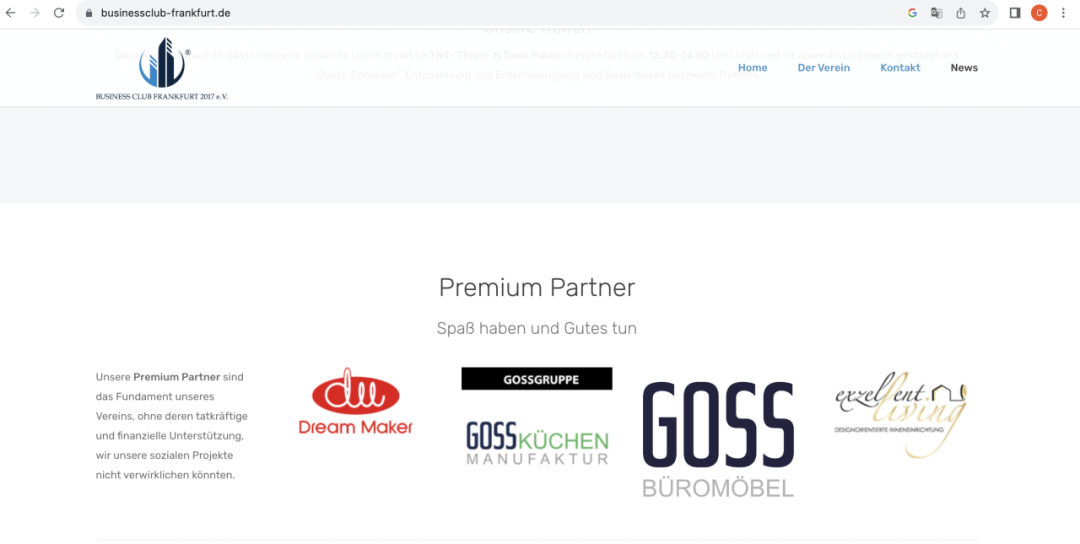
Task: Click the exzellent living partner logo
Action: tap(901, 414)
